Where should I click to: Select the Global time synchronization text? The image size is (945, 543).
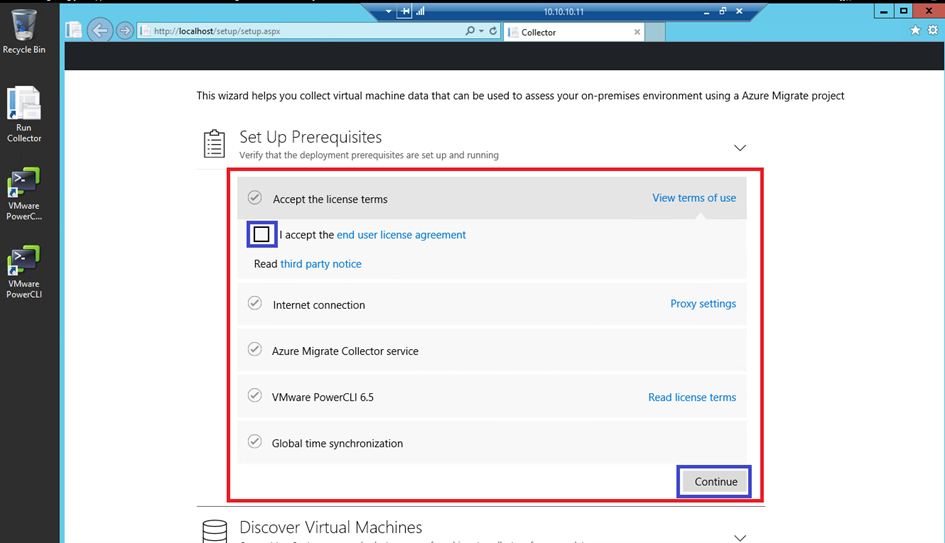click(x=337, y=443)
